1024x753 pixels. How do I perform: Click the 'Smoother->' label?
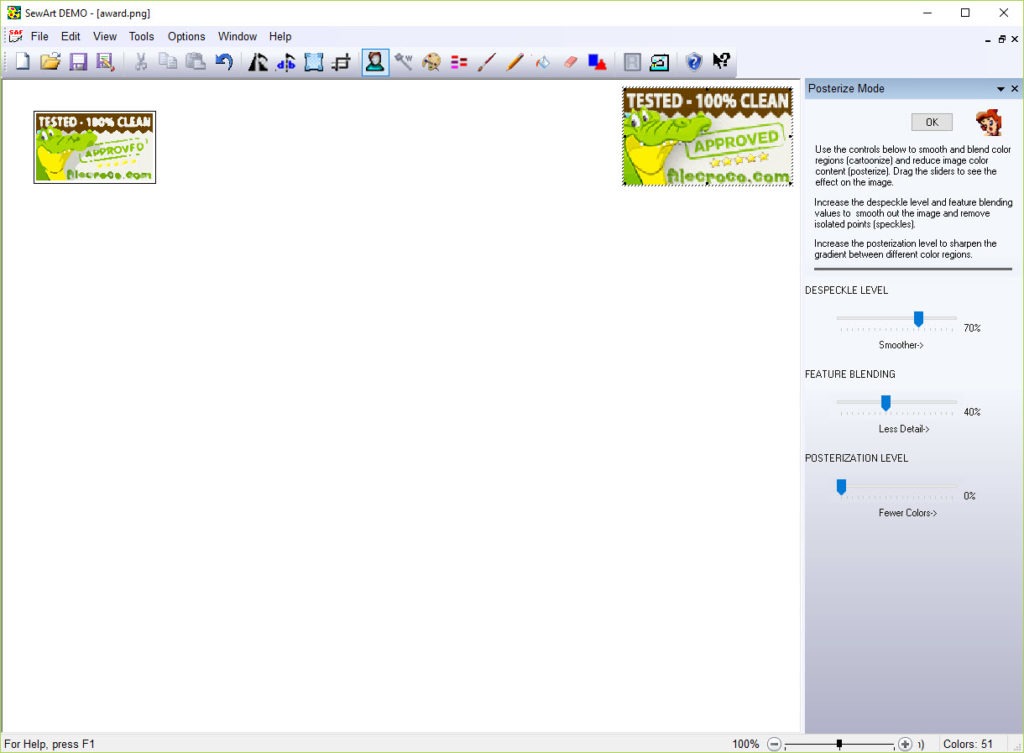pos(901,345)
